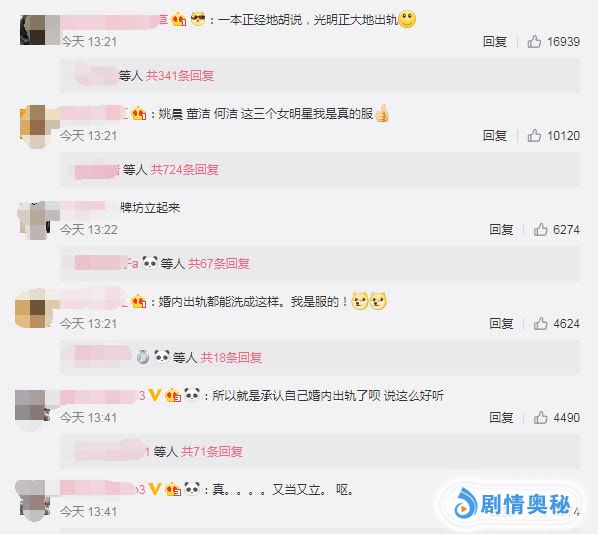Reply to the first comment at 13:21
Viewport: 598px width, 534px height.
coord(495,41)
